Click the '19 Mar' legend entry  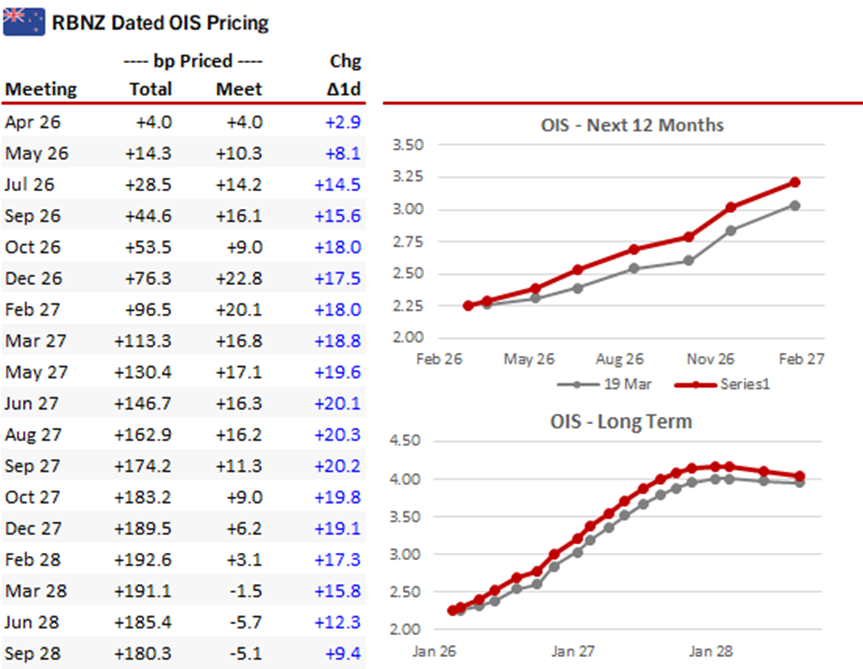[604, 384]
